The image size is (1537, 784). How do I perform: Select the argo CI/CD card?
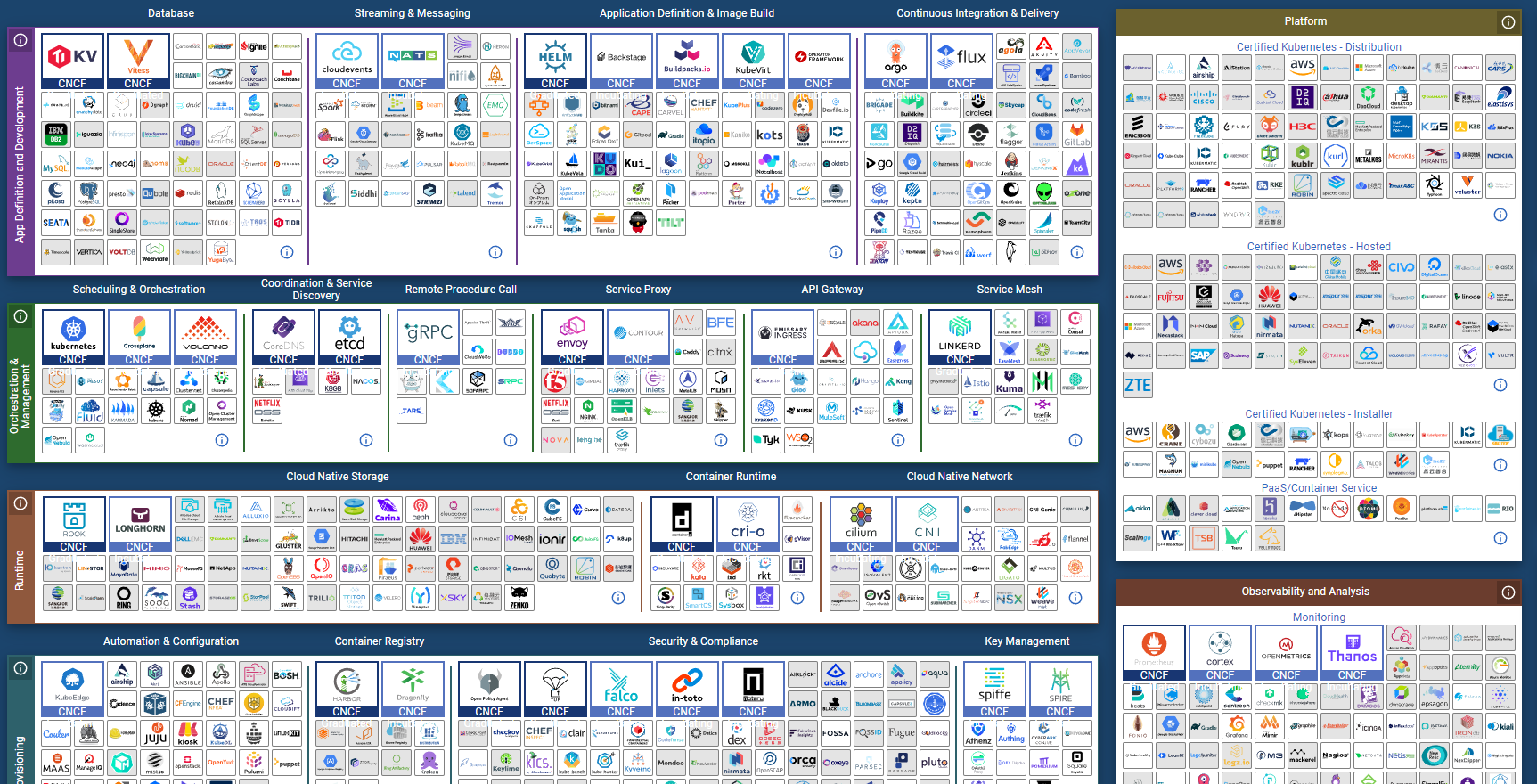coord(895,61)
